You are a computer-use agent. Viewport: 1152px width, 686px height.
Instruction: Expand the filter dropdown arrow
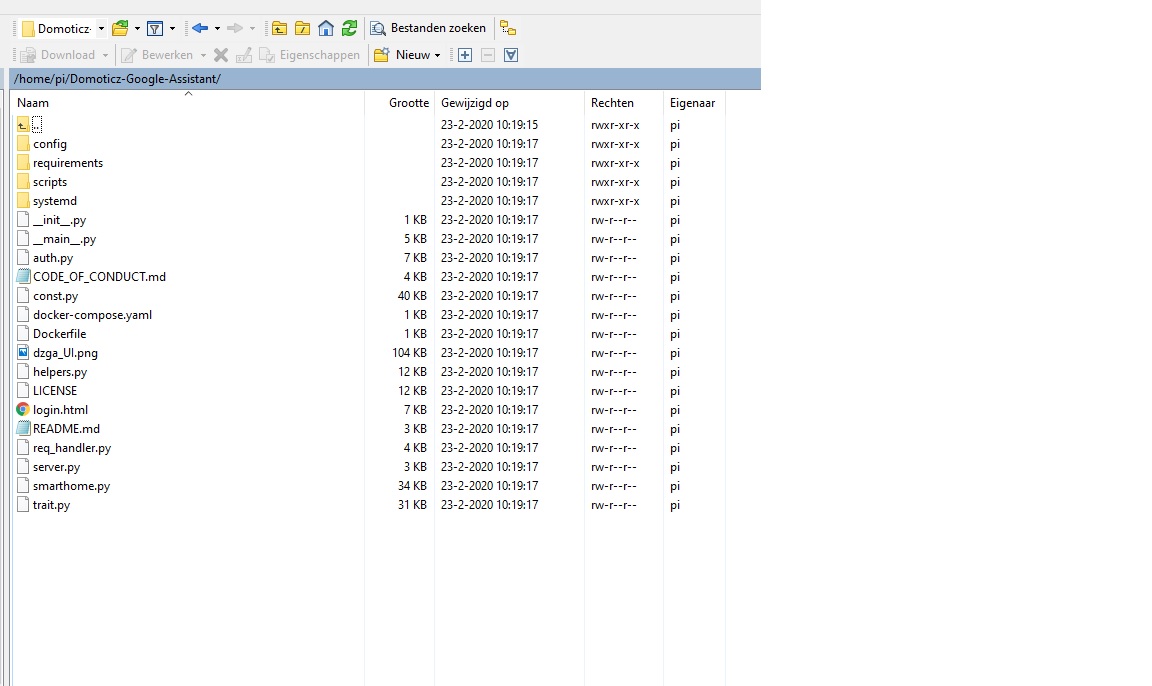click(x=173, y=29)
